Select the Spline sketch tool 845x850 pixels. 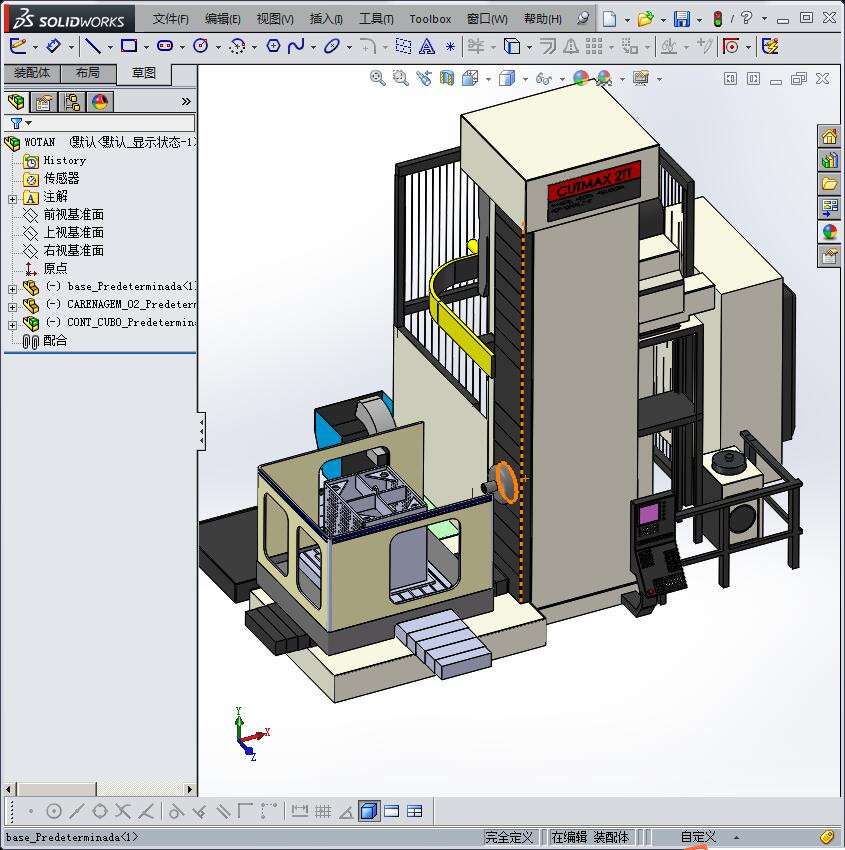pos(296,47)
